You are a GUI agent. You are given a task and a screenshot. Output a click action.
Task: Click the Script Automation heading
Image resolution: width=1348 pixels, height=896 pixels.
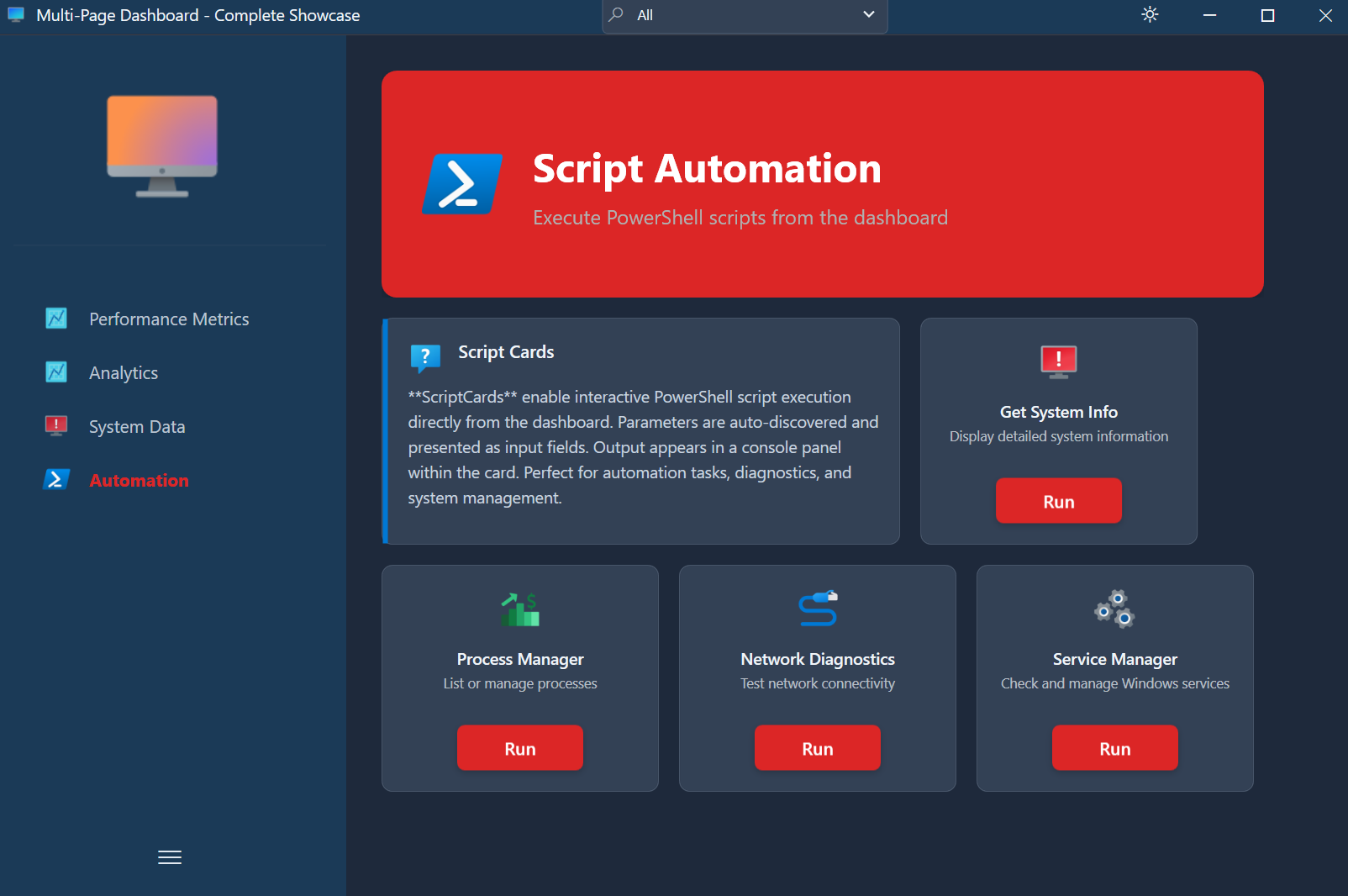(x=707, y=170)
